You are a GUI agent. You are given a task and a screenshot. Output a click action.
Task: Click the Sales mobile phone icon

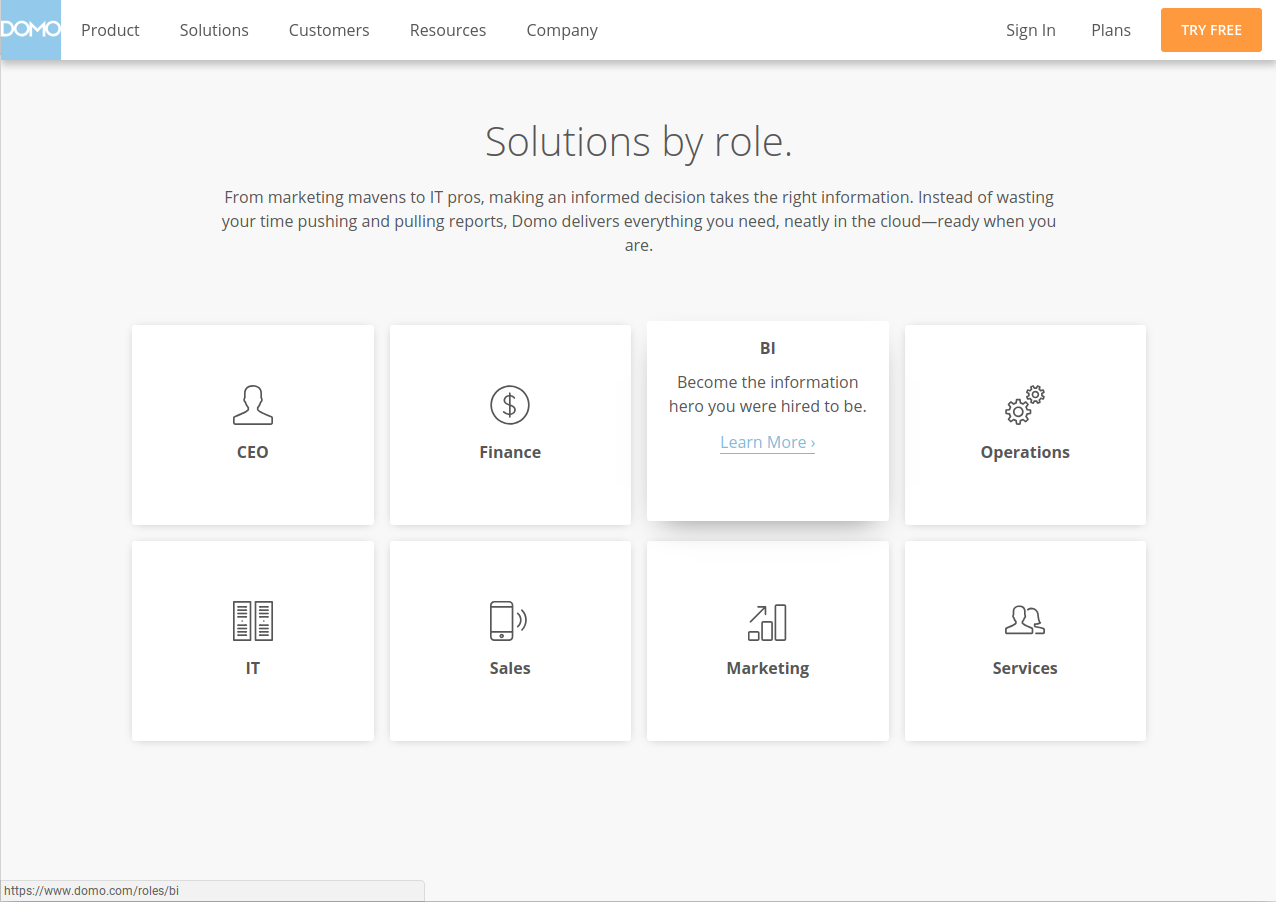pyautogui.click(x=509, y=621)
